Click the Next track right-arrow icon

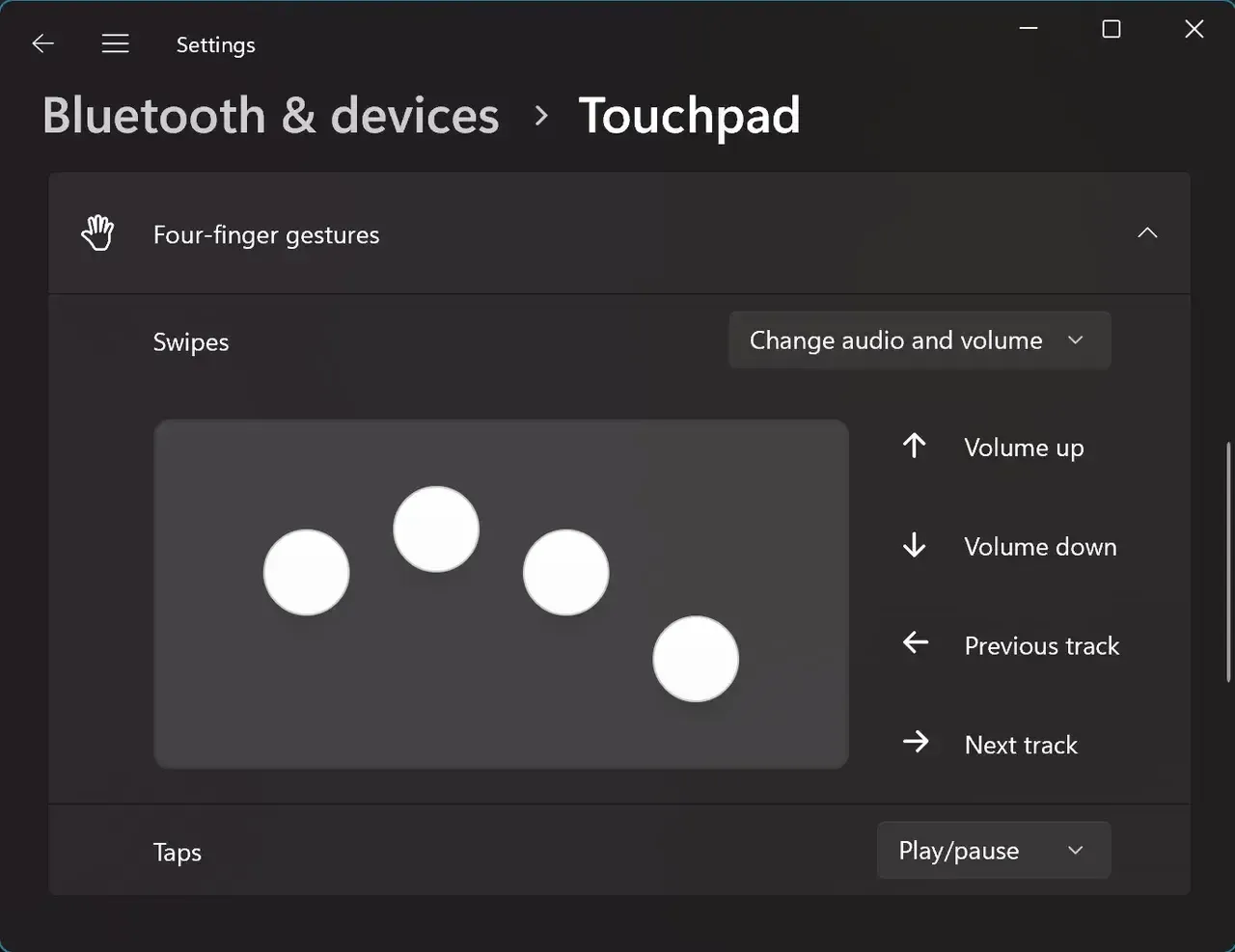pos(914,743)
